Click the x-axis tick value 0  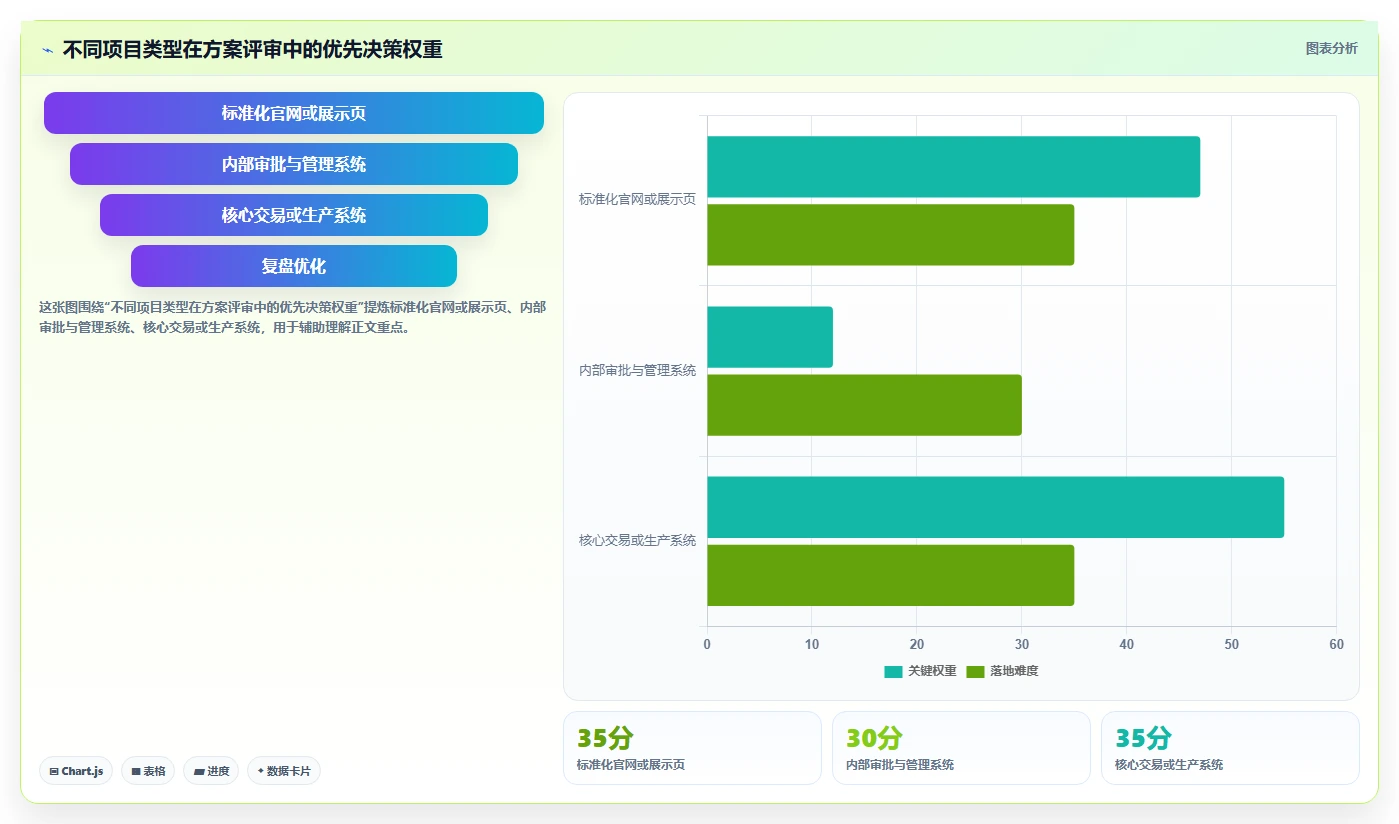point(707,645)
